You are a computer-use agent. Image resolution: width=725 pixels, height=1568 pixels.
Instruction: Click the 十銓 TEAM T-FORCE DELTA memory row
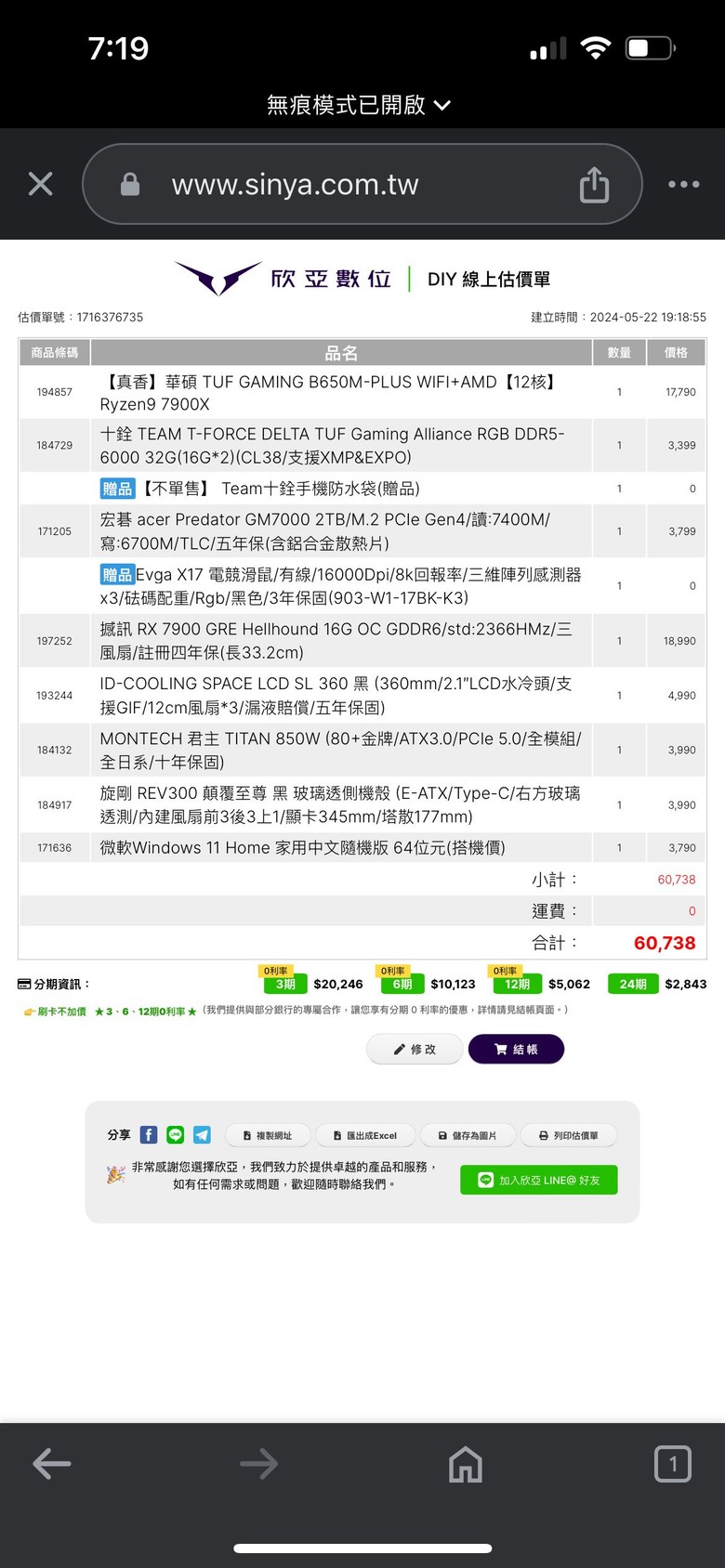tap(362, 445)
